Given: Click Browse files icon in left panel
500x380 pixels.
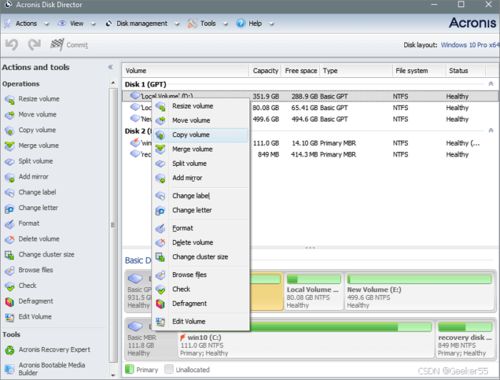Looking at the screenshot, I should tap(10, 270).
